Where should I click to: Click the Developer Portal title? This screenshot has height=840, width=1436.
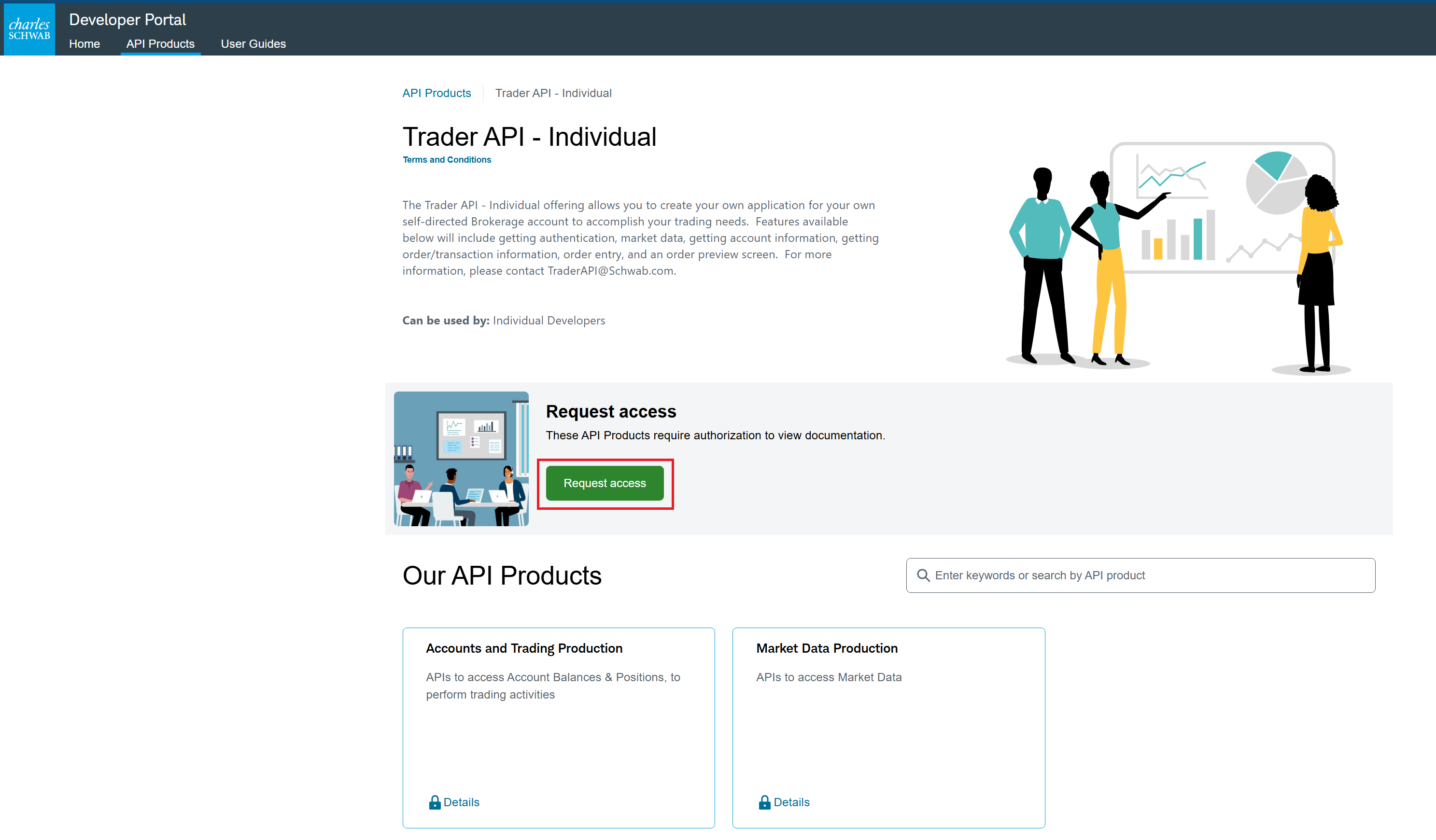(x=127, y=19)
